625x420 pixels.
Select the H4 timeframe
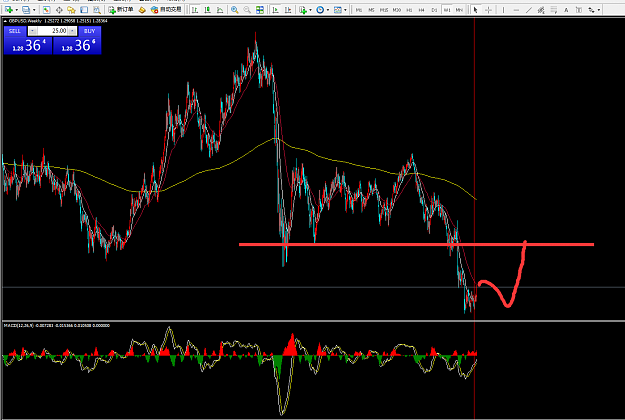point(421,10)
